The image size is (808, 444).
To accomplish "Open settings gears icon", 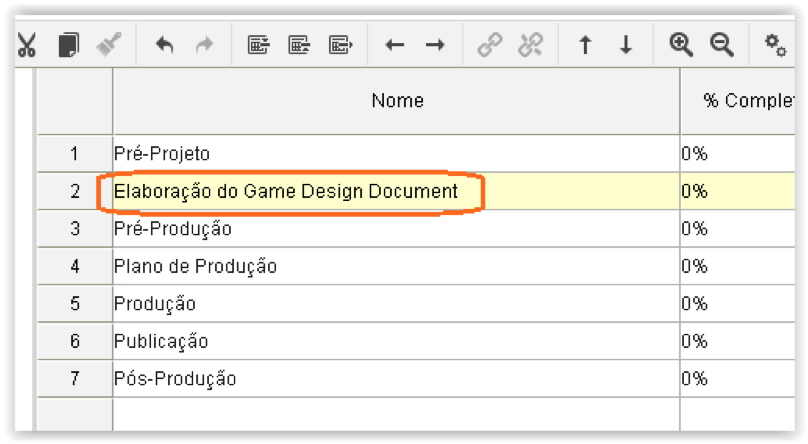I will click(776, 45).
